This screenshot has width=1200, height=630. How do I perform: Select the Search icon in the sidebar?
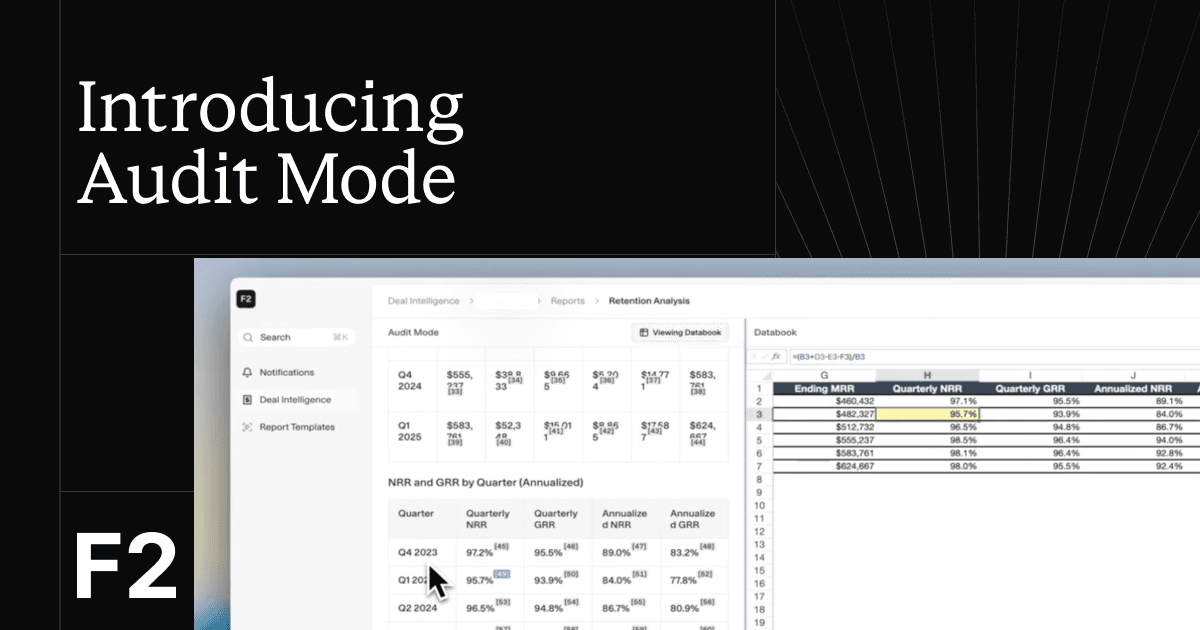click(x=247, y=337)
